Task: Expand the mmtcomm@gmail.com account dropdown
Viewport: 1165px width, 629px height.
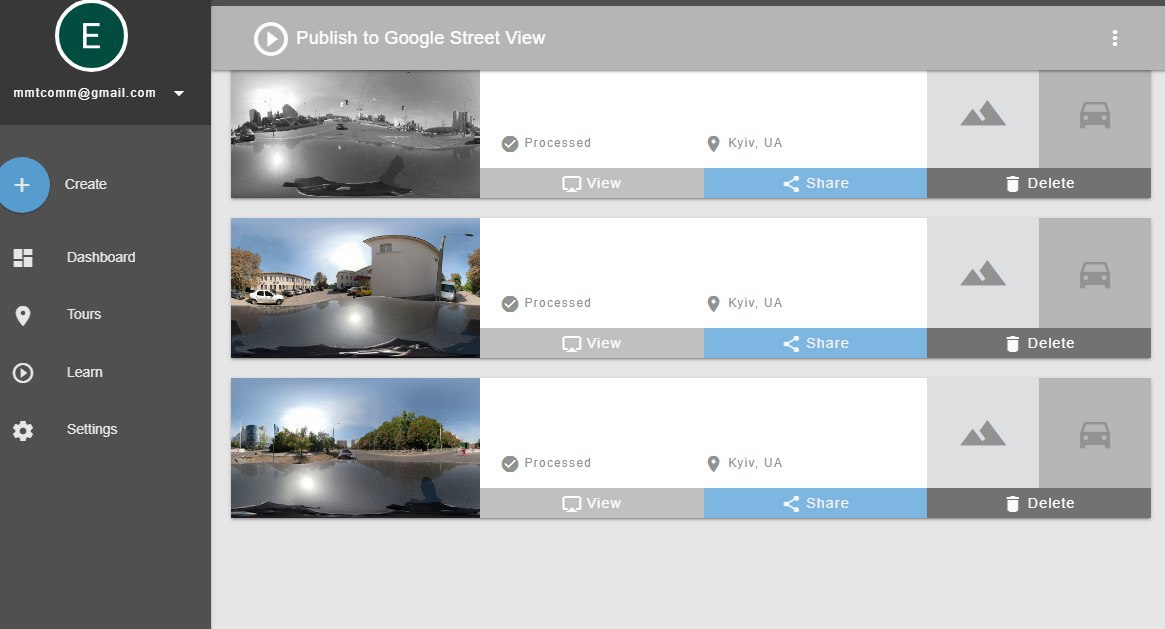Action: (x=179, y=93)
